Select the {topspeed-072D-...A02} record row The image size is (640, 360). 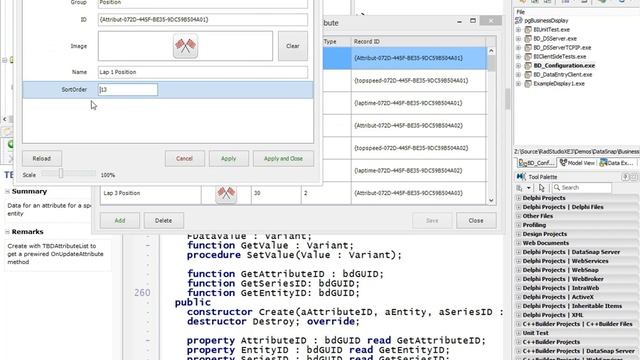(x=418, y=148)
